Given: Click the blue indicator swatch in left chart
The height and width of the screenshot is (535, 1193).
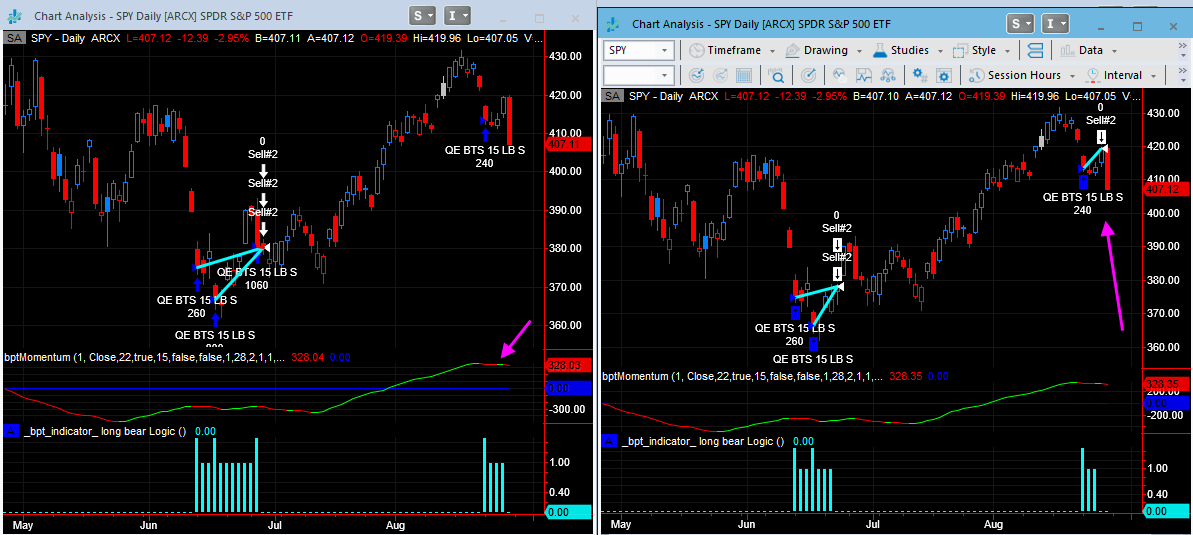Looking at the screenshot, I should pos(11,430).
